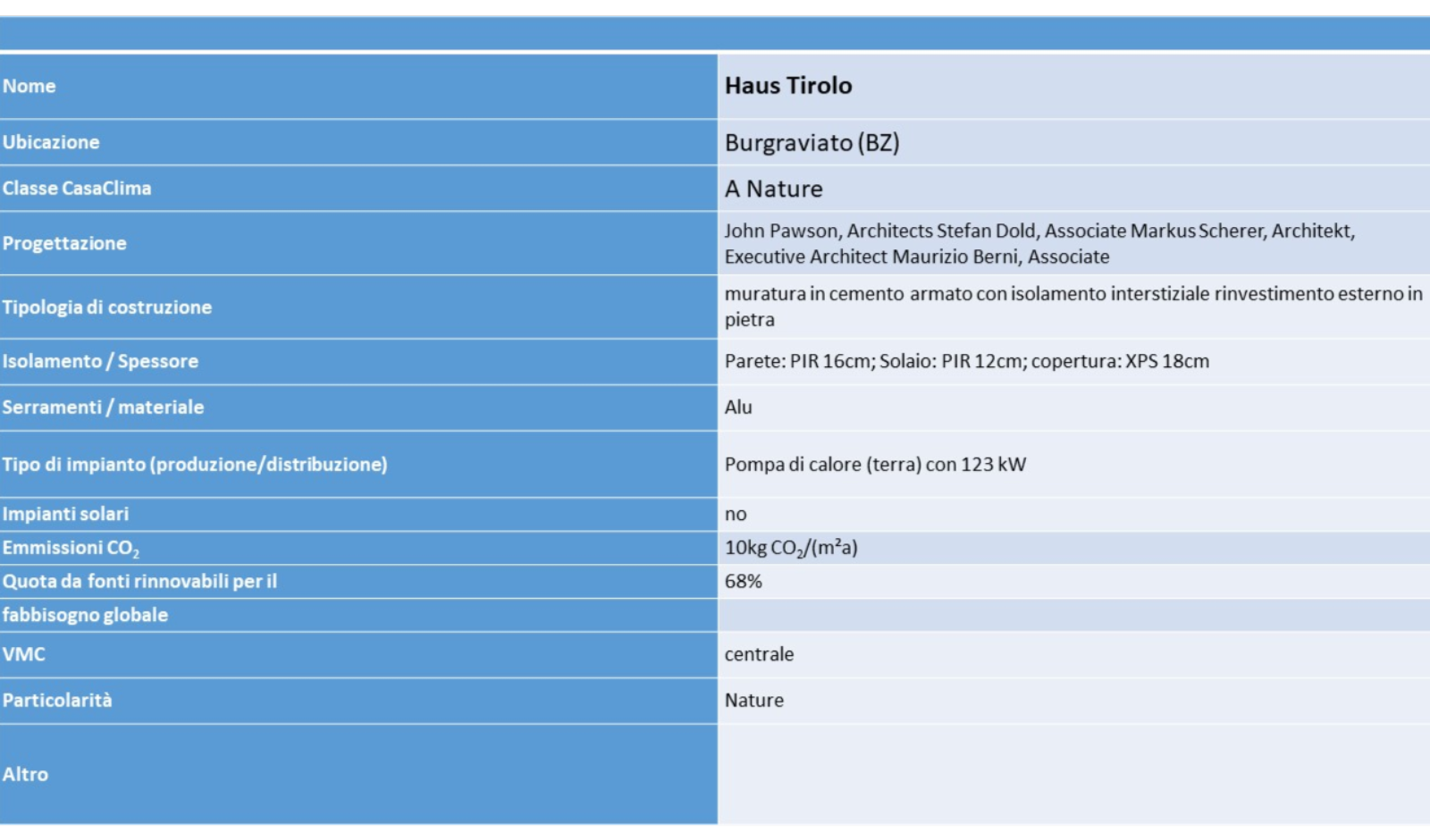Select the 'Parete: PIR 16cm' insulation values
The image size is (1430, 840).
(x=966, y=362)
